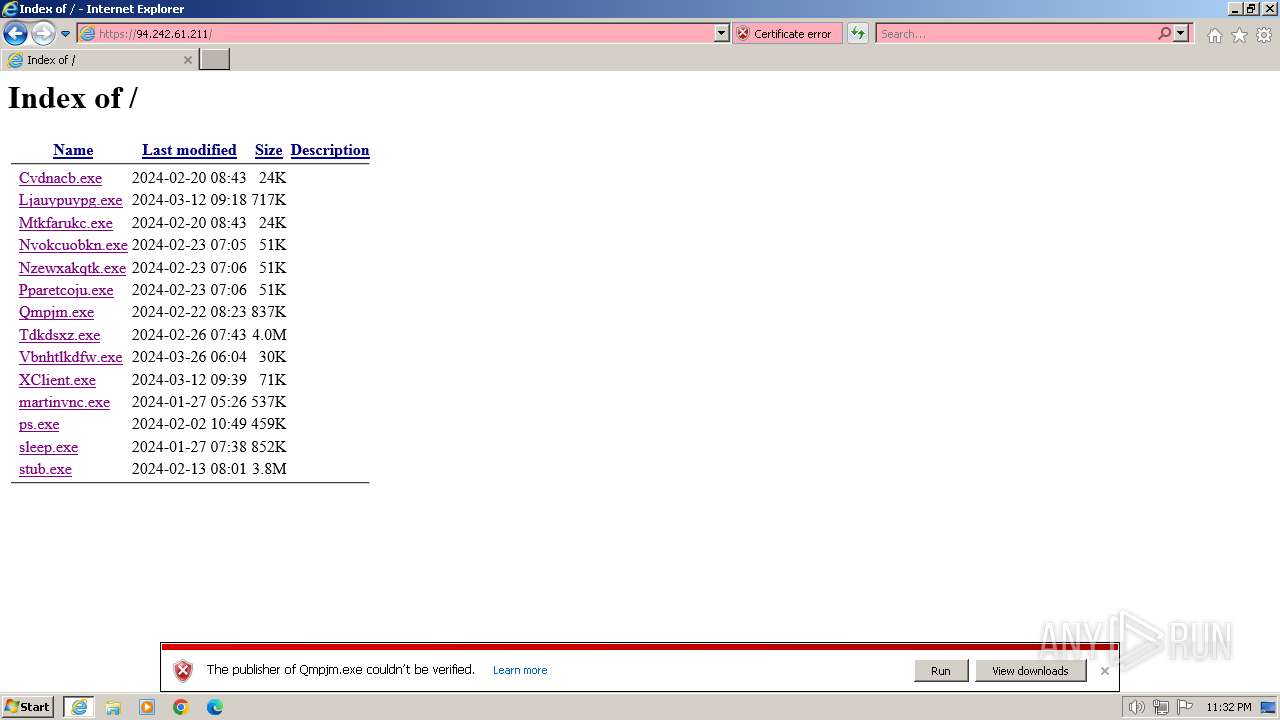Open the Tools gear icon
The image size is (1280, 720).
tap(1264, 35)
